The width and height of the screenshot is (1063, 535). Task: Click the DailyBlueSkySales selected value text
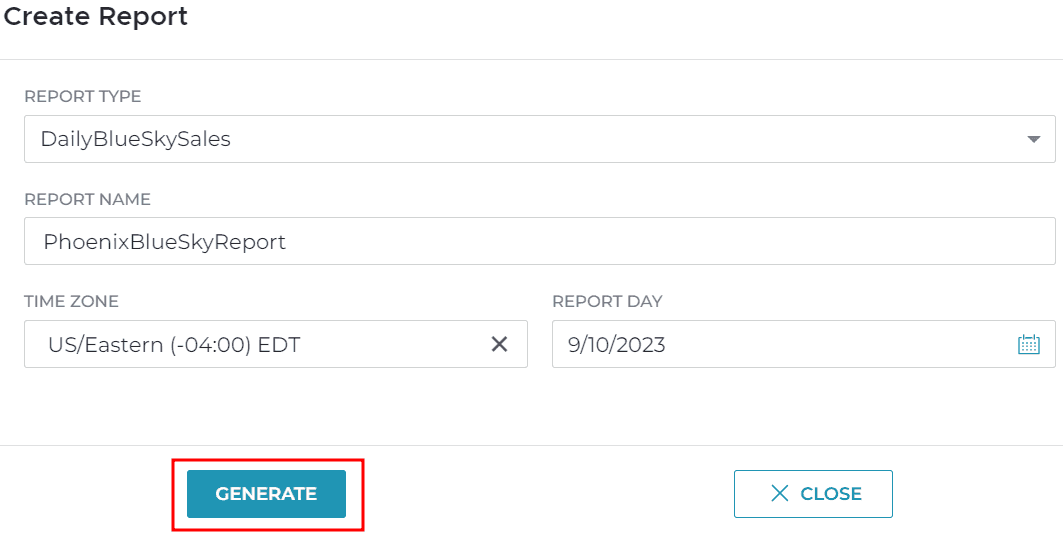coord(136,139)
